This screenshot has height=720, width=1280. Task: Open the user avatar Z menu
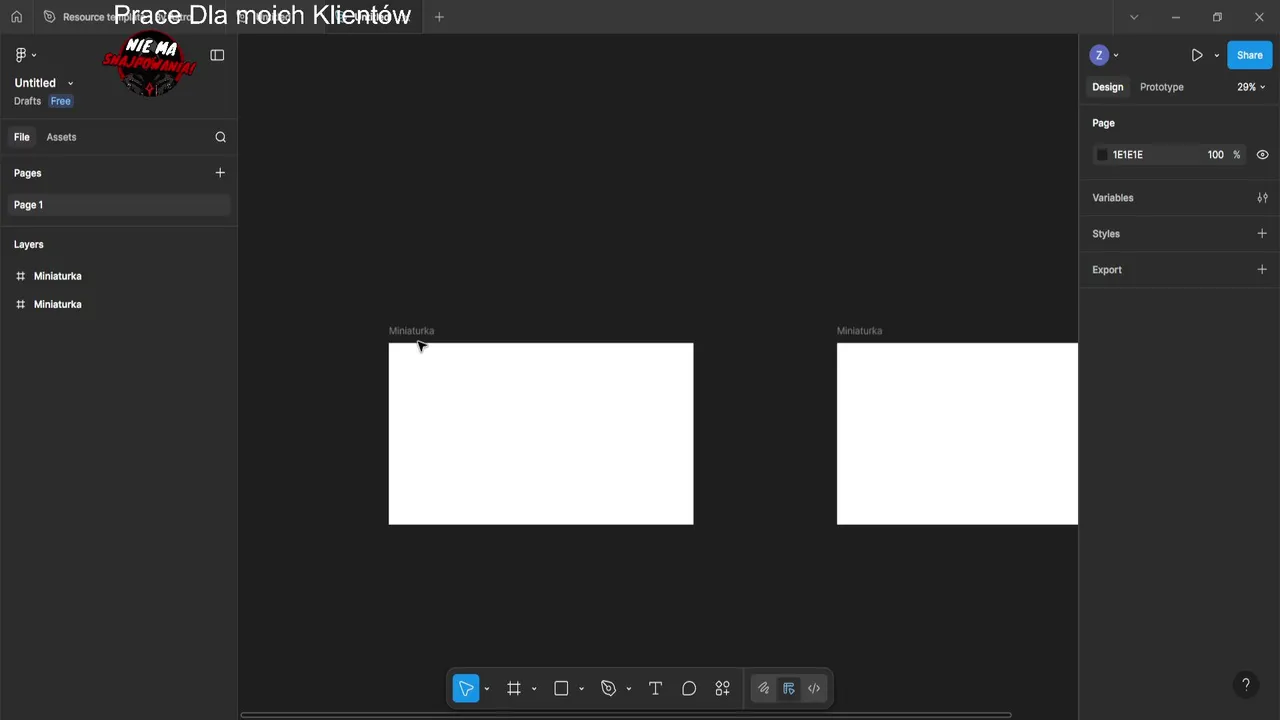[x=1099, y=55]
